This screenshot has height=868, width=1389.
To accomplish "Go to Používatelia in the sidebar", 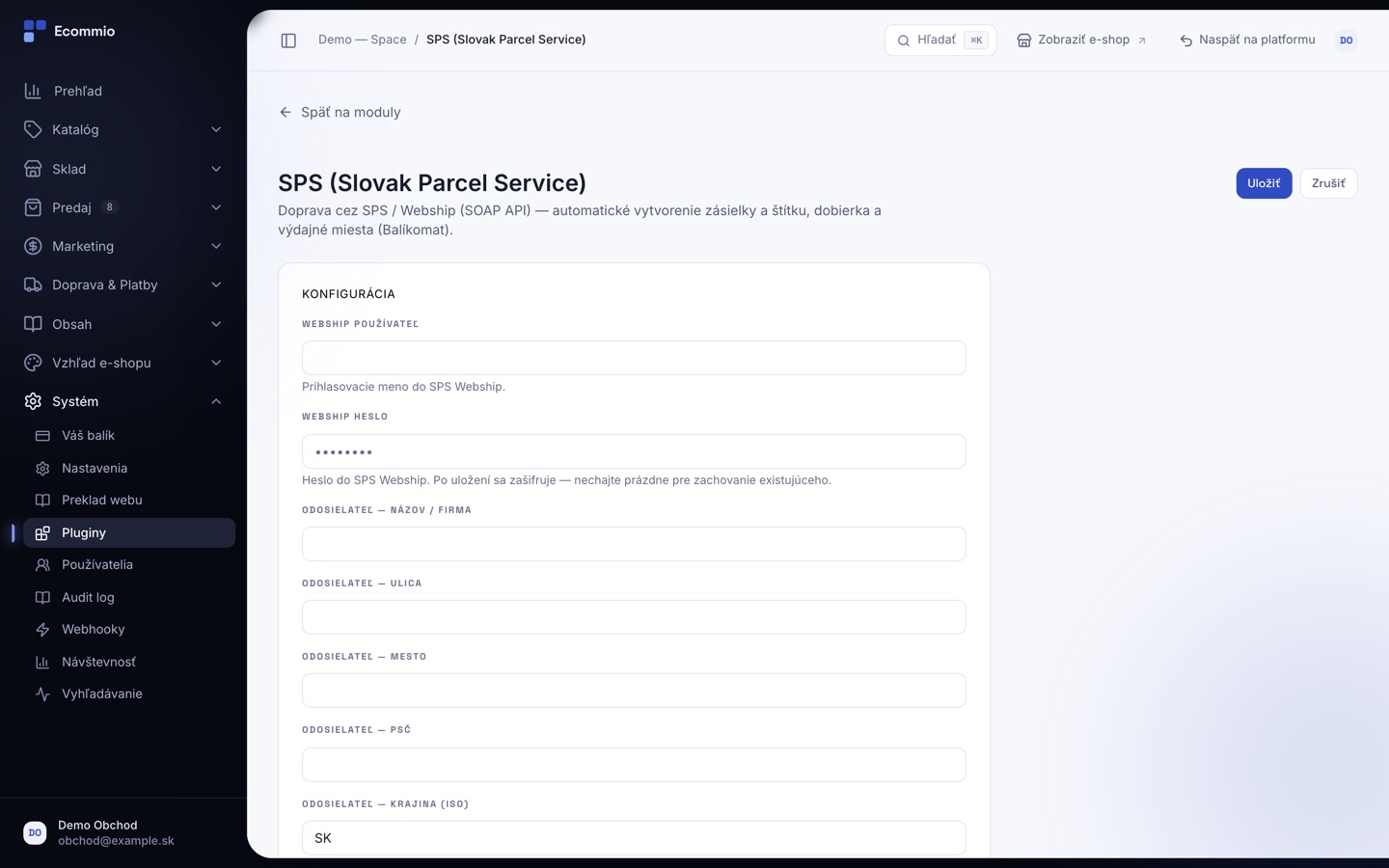I will click(x=129, y=564).
